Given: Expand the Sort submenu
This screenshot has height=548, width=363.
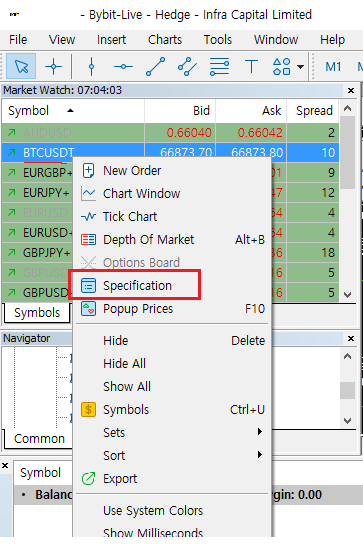Looking at the screenshot, I should (x=172, y=456).
